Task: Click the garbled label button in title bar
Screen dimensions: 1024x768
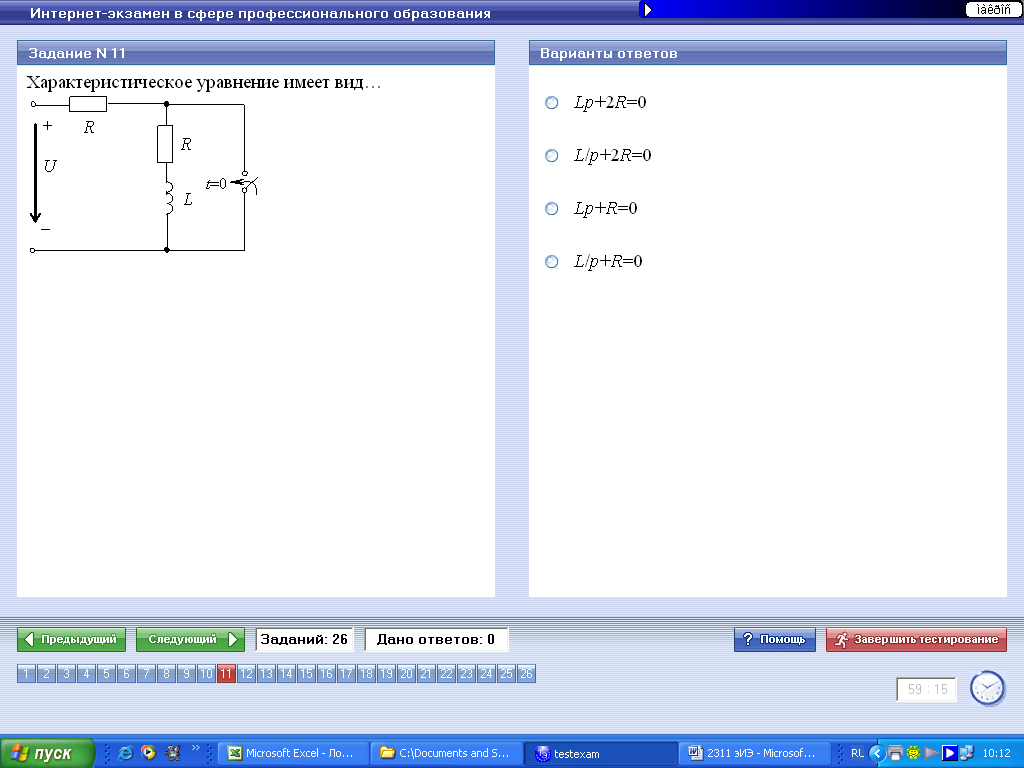Action: coord(993,9)
